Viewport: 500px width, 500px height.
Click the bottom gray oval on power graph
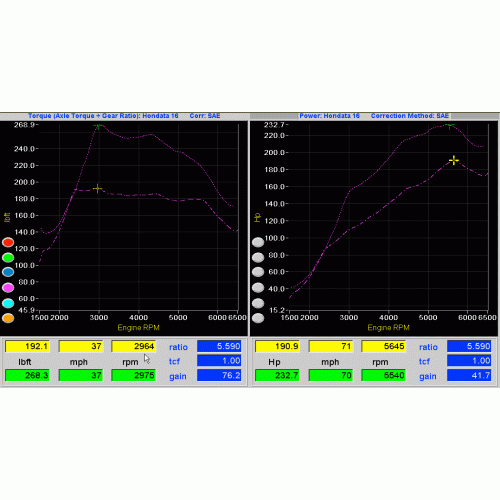click(258, 318)
